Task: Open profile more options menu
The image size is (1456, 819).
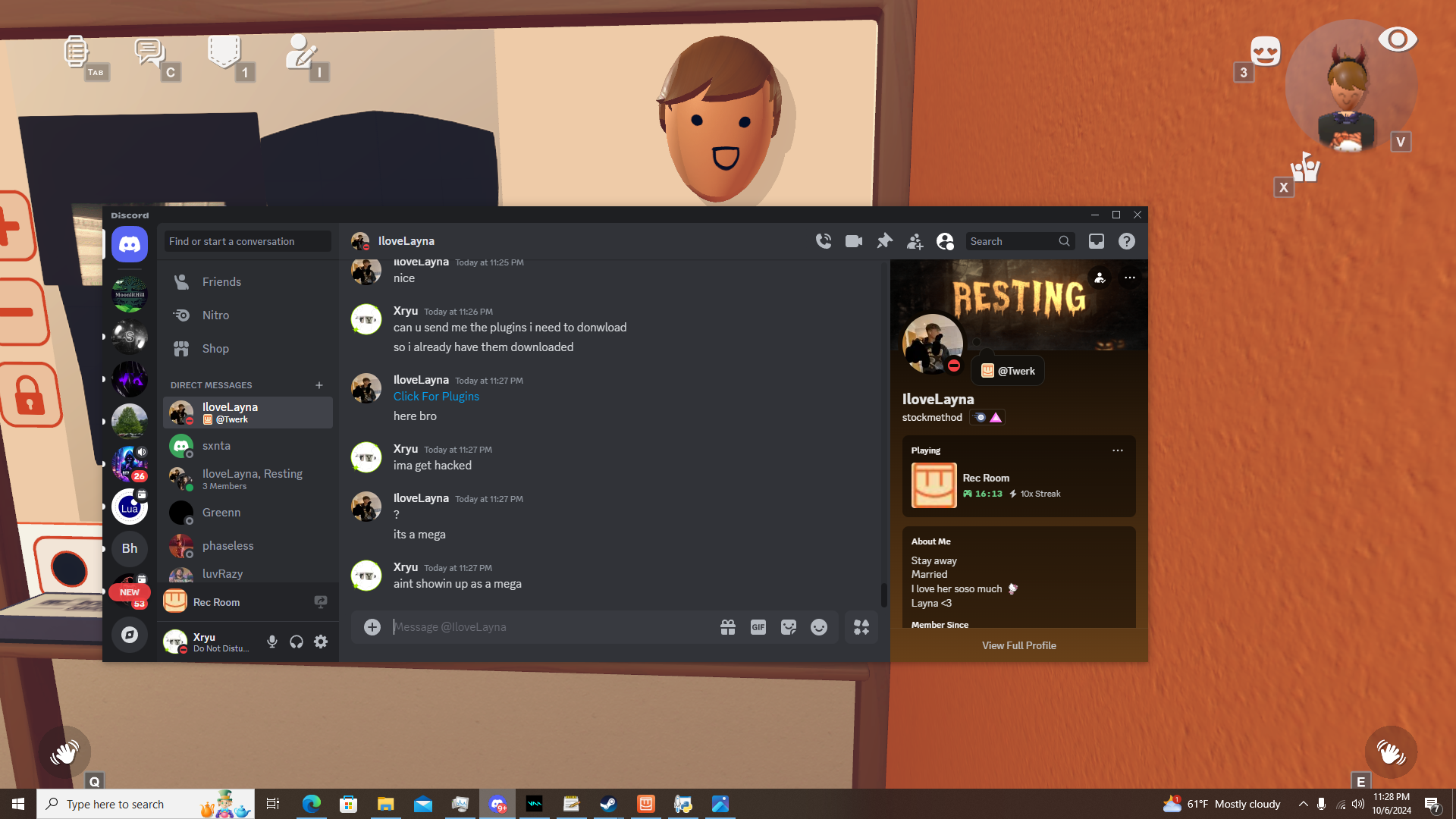Action: 1130,278
